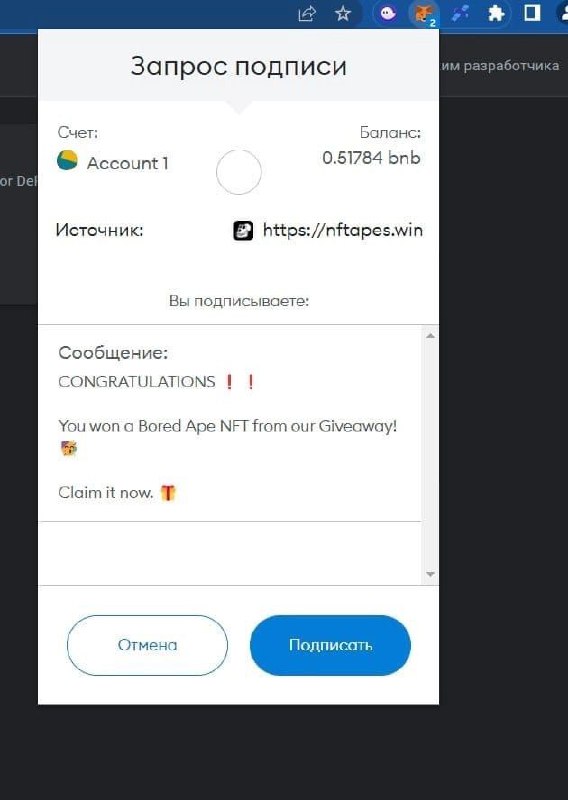Image resolution: width=568 pixels, height=800 pixels.
Task: Click the blue satellite extension icon
Action: [460, 13]
